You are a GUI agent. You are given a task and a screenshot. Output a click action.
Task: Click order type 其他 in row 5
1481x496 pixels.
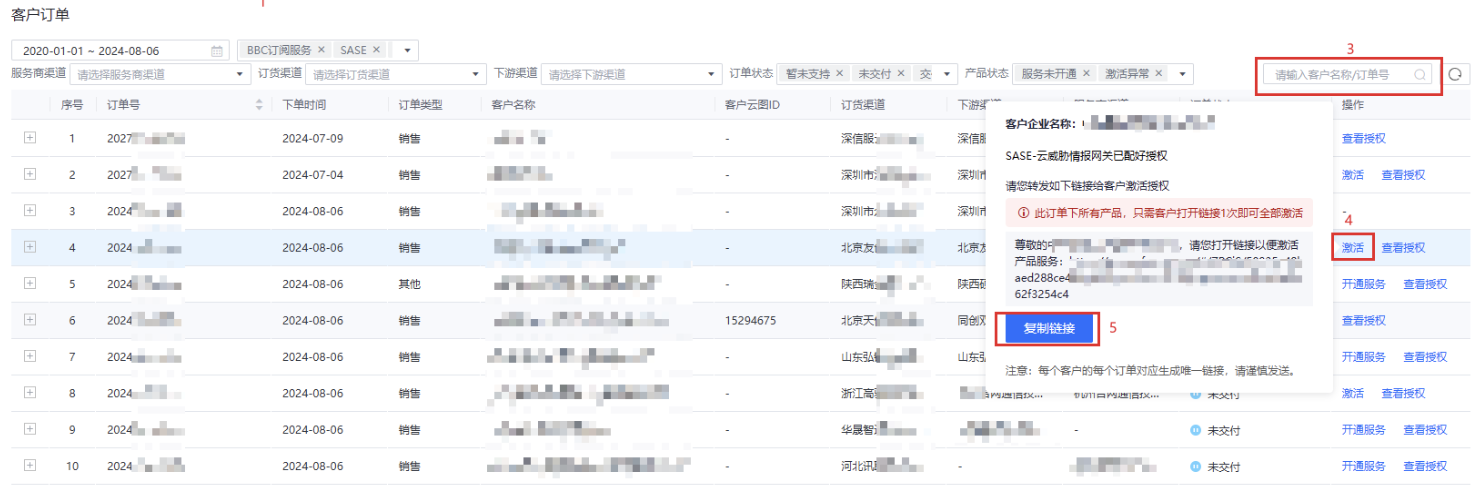(409, 284)
